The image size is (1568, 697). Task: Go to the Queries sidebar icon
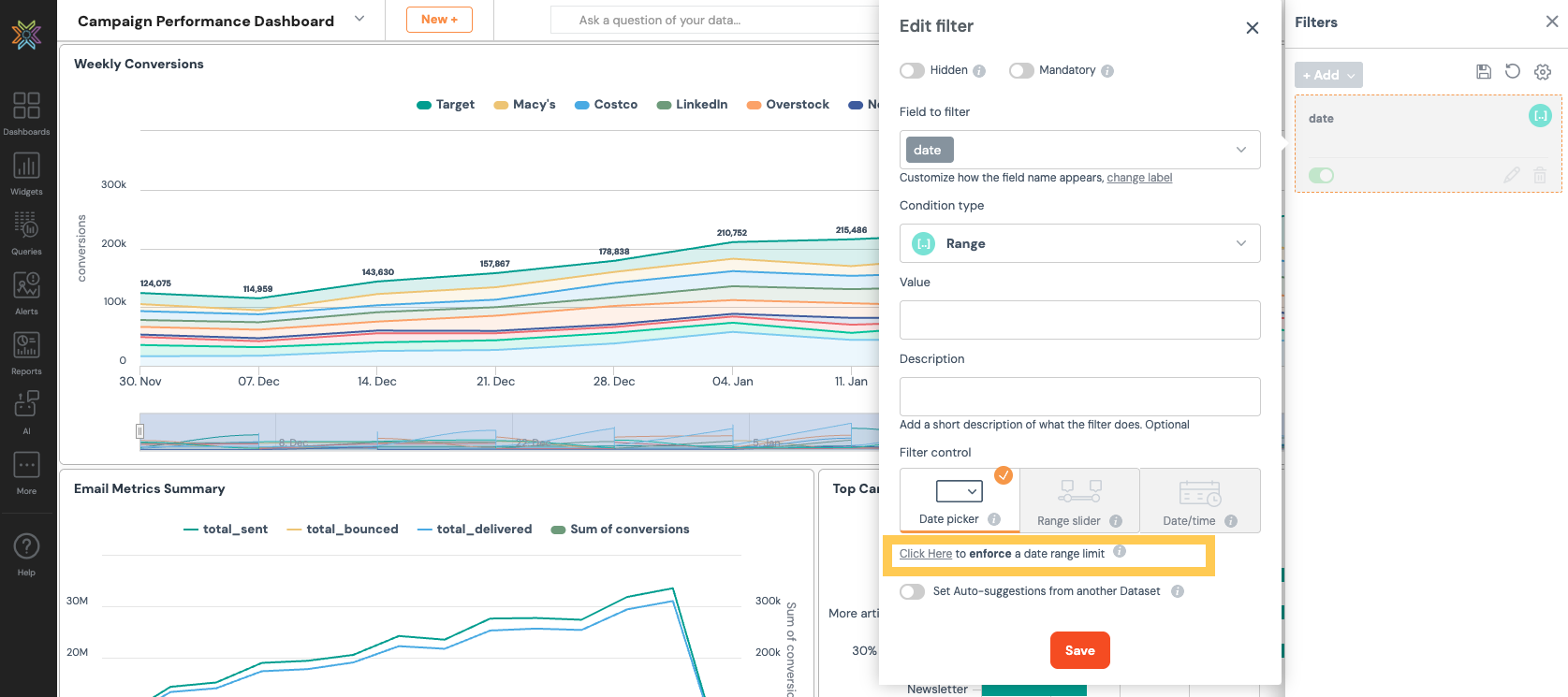click(26, 232)
